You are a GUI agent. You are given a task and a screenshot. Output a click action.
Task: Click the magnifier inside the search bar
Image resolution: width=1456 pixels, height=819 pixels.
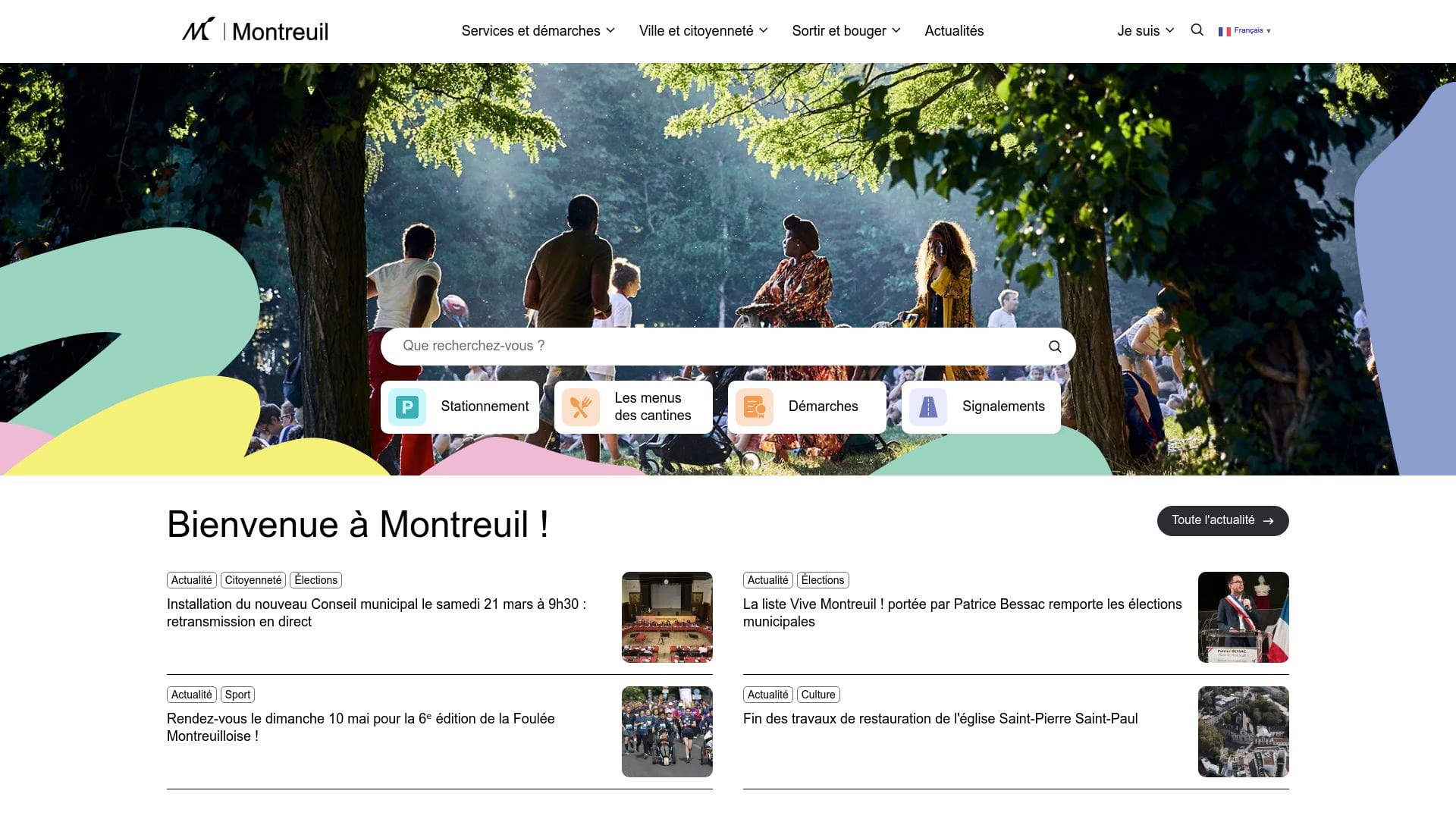pos(1055,346)
